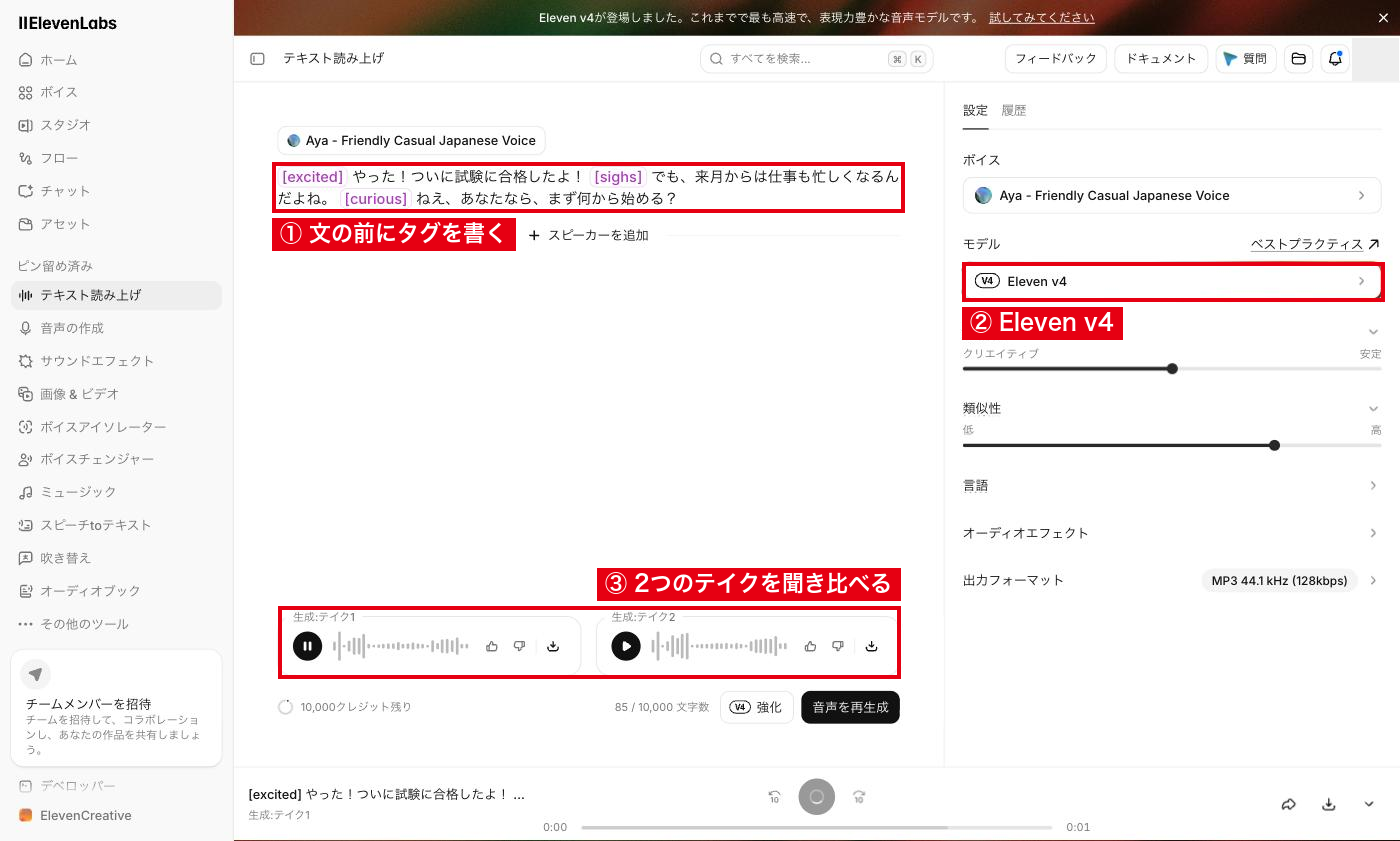Collapse the sidebar with the panel icon
Image resolution: width=1400 pixels, height=841 pixels.
[x=257, y=59]
